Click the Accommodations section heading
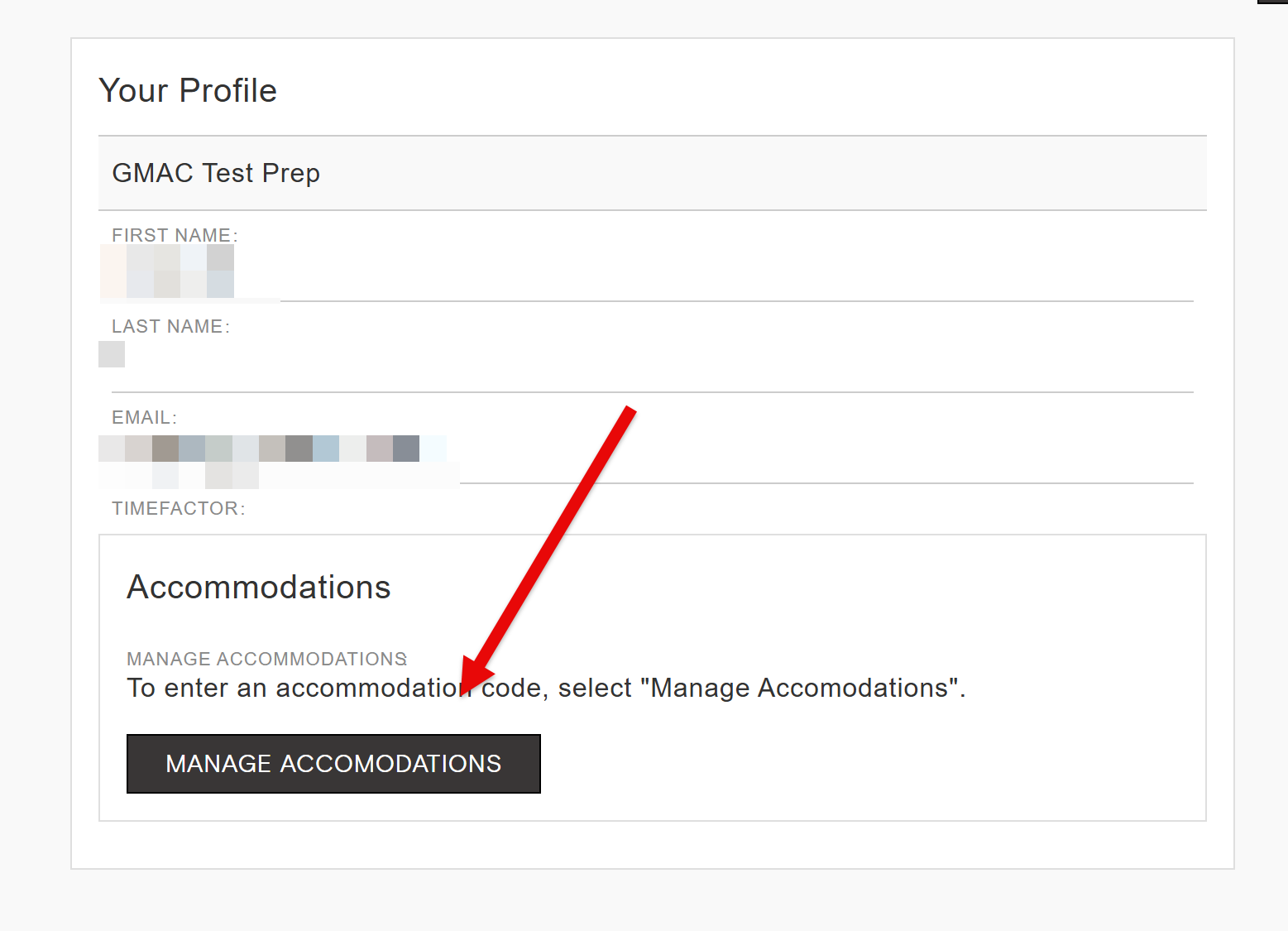 [258, 587]
